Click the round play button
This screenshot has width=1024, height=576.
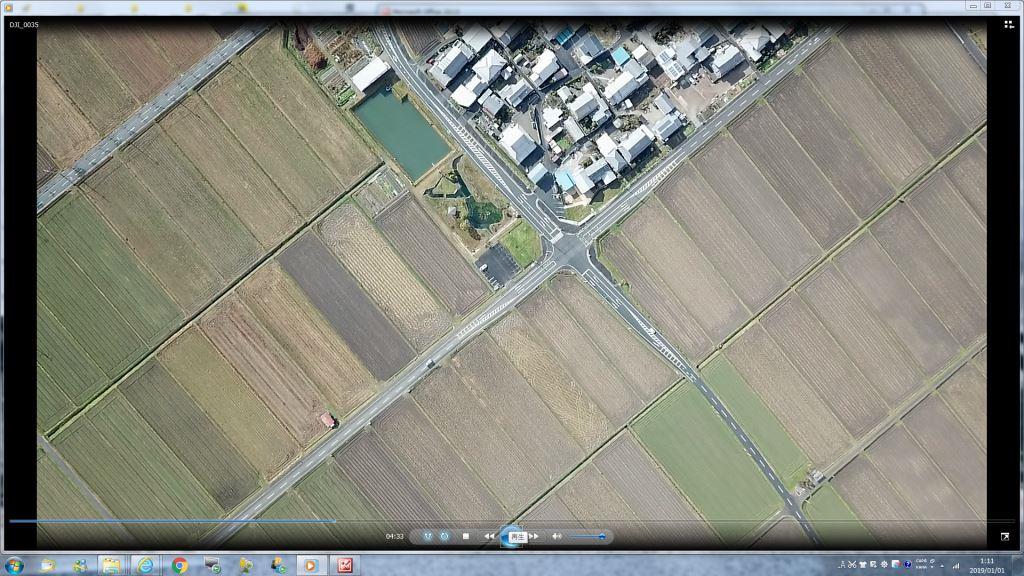512,537
